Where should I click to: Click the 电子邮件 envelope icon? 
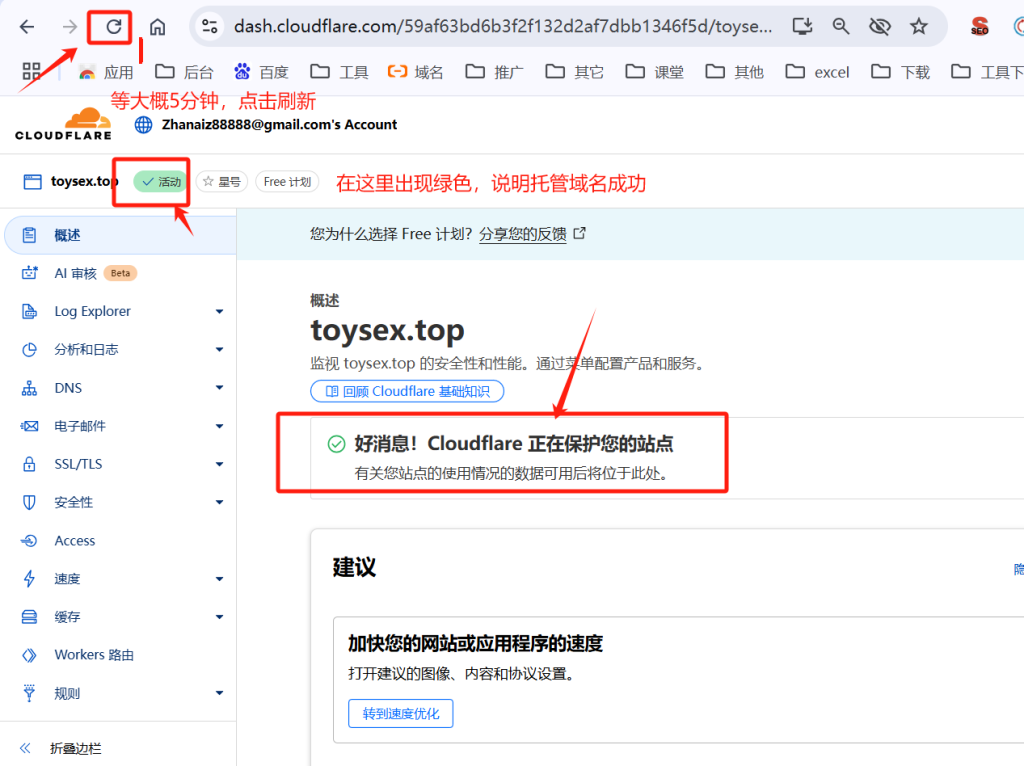29,426
